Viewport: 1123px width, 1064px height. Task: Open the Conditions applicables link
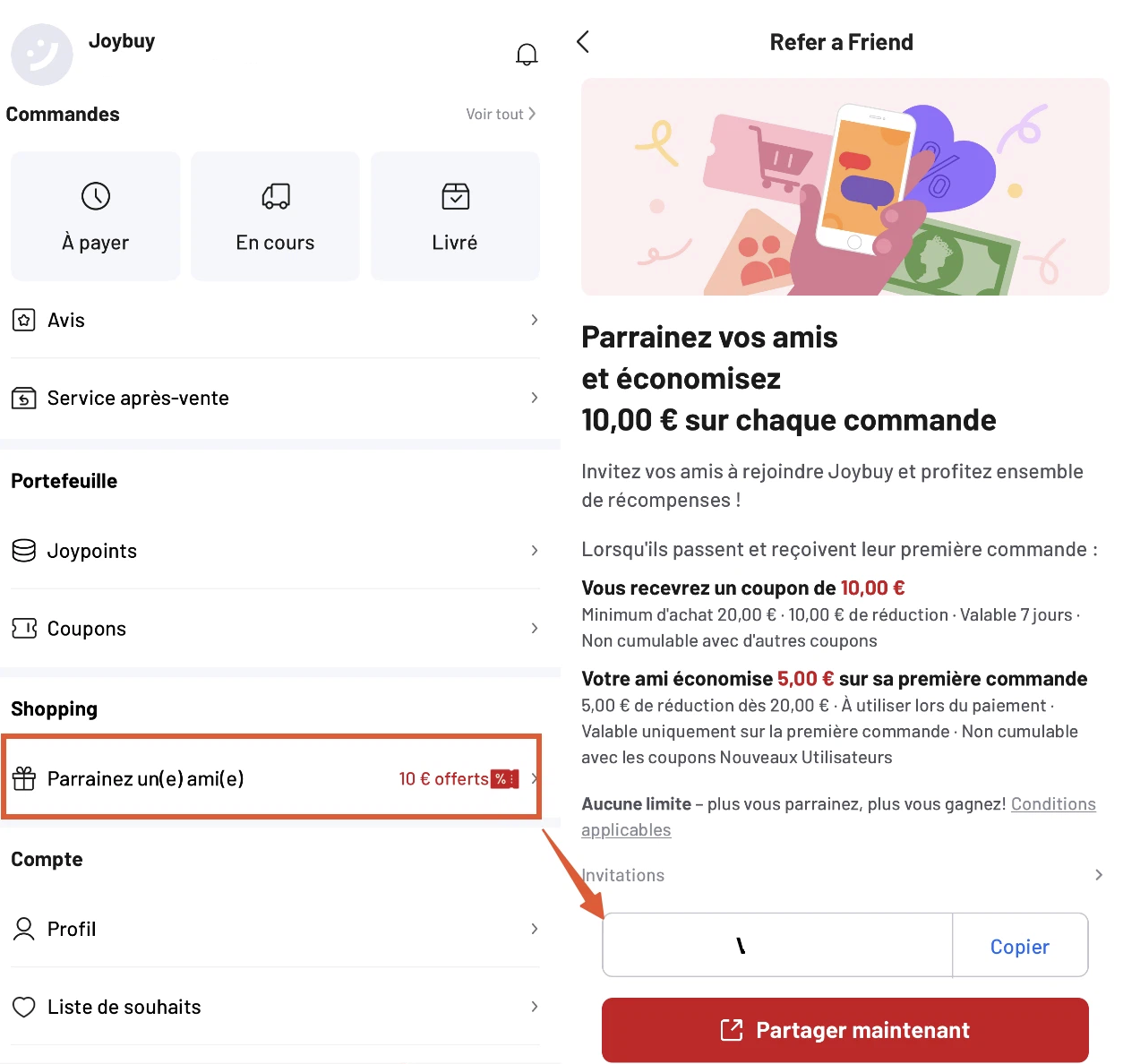click(x=1052, y=804)
